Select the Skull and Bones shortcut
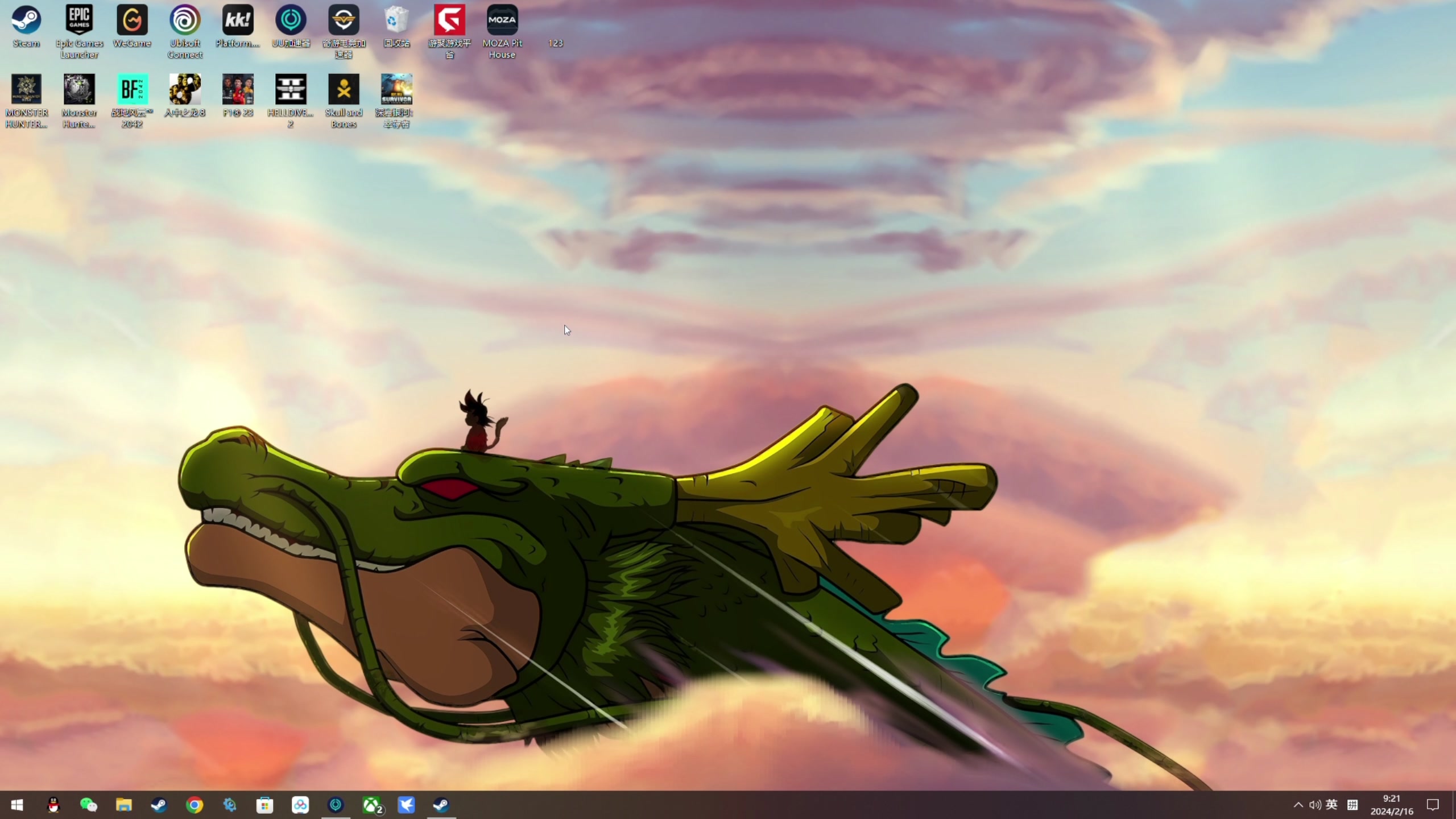 click(x=344, y=90)
